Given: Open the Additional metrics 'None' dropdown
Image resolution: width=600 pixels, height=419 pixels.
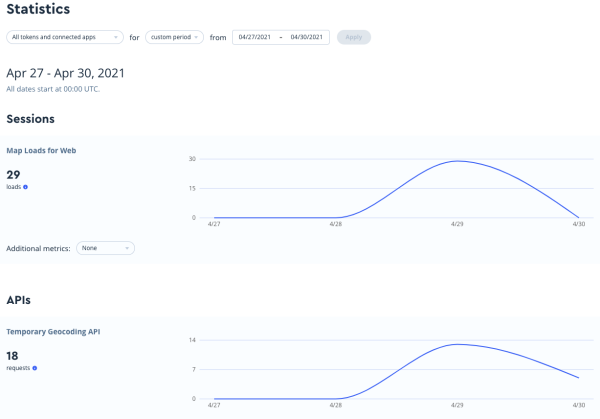Looking at the screenshot, I should pos(105,248).
